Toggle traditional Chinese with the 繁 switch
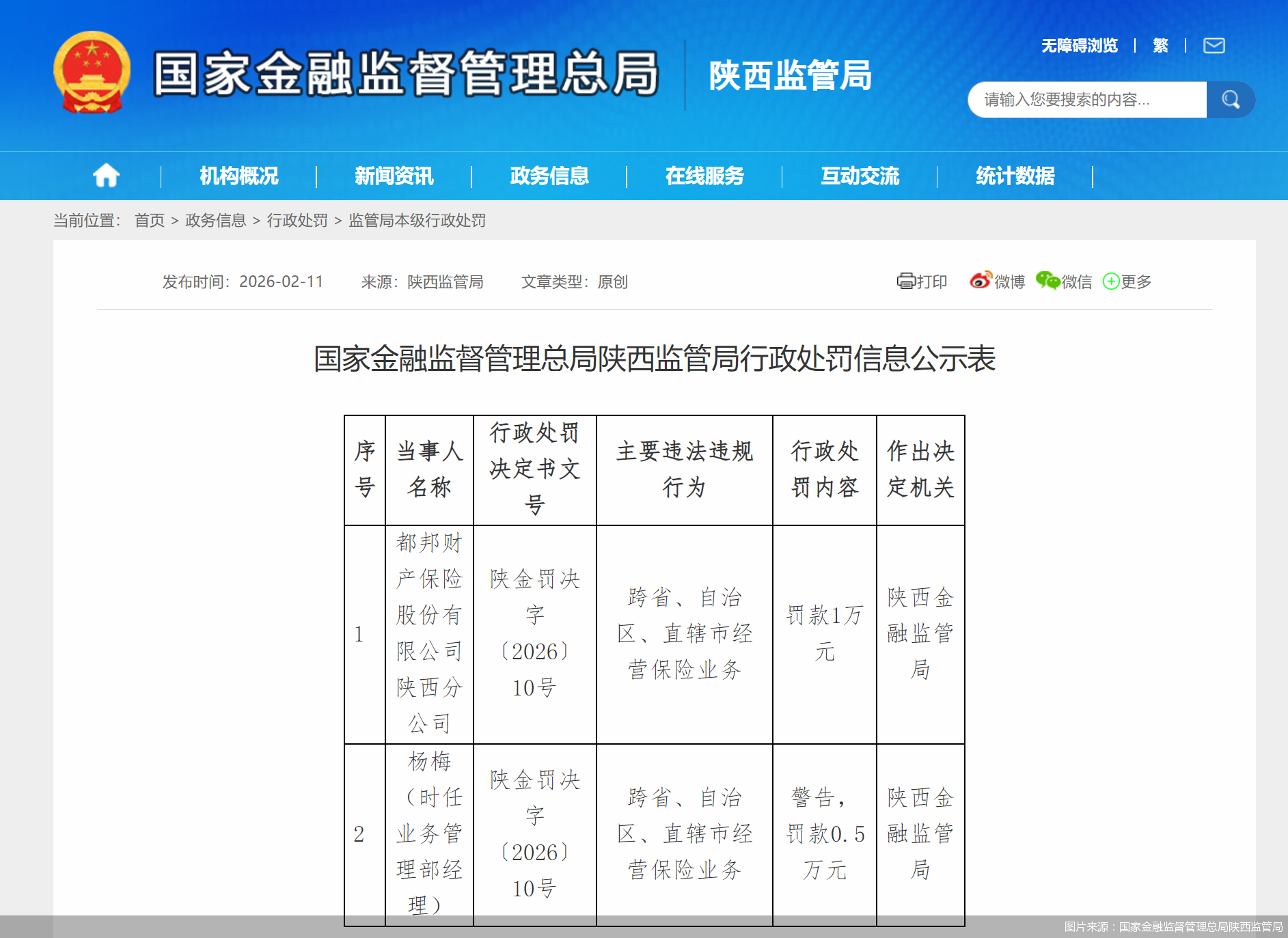 point(1160,45)
